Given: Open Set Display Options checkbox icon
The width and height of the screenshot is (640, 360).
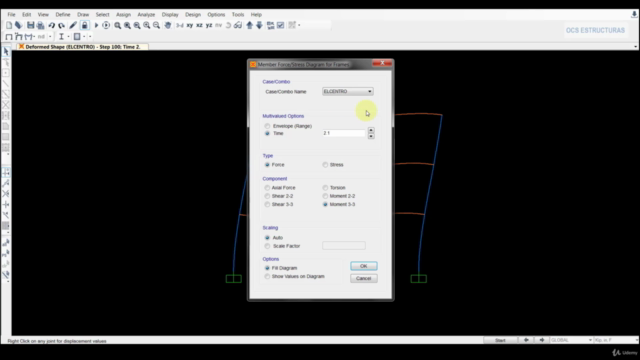Looking at the screenshot, I should [x=280, y=25].
